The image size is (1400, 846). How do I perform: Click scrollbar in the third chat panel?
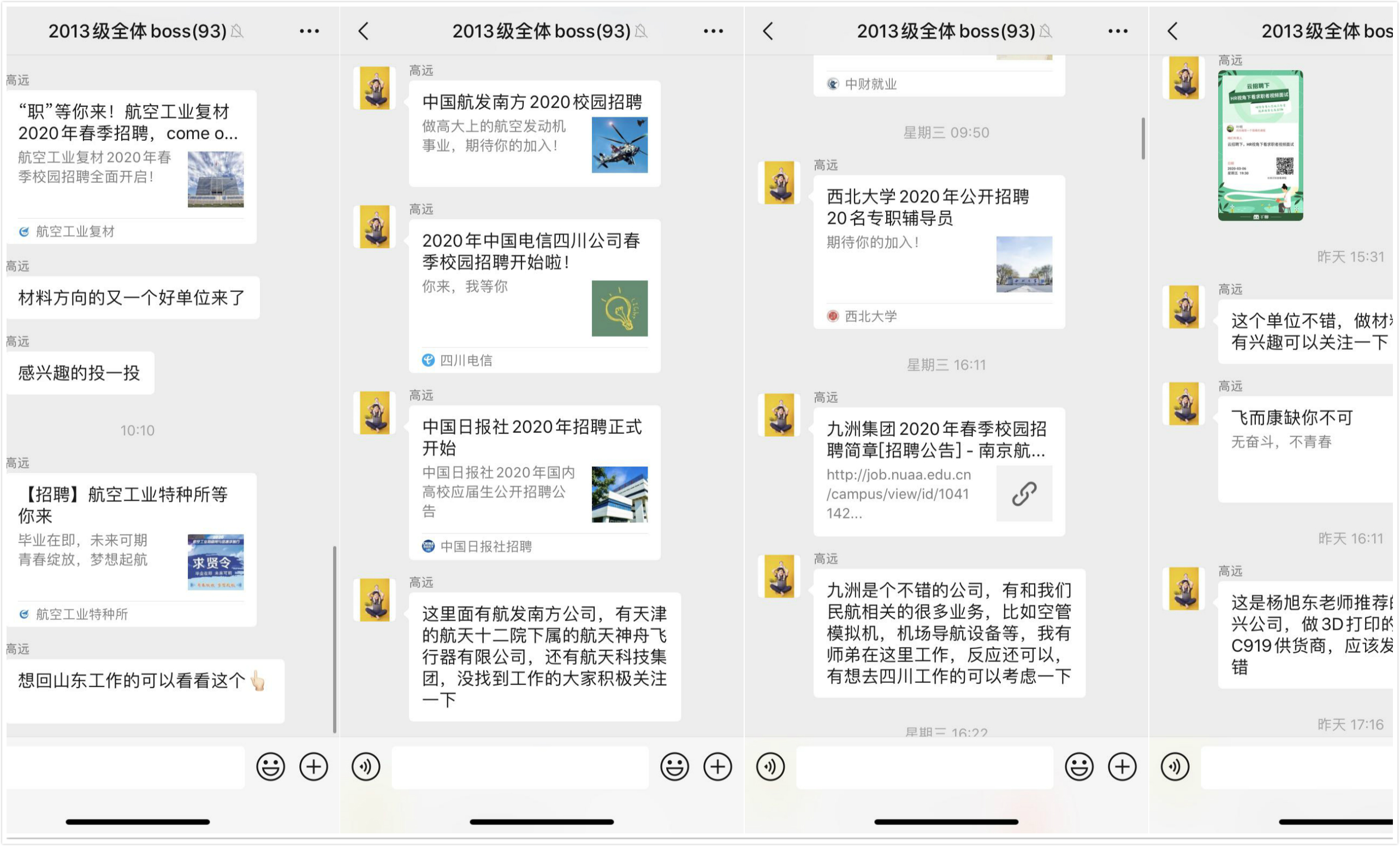coord(1143,139)
